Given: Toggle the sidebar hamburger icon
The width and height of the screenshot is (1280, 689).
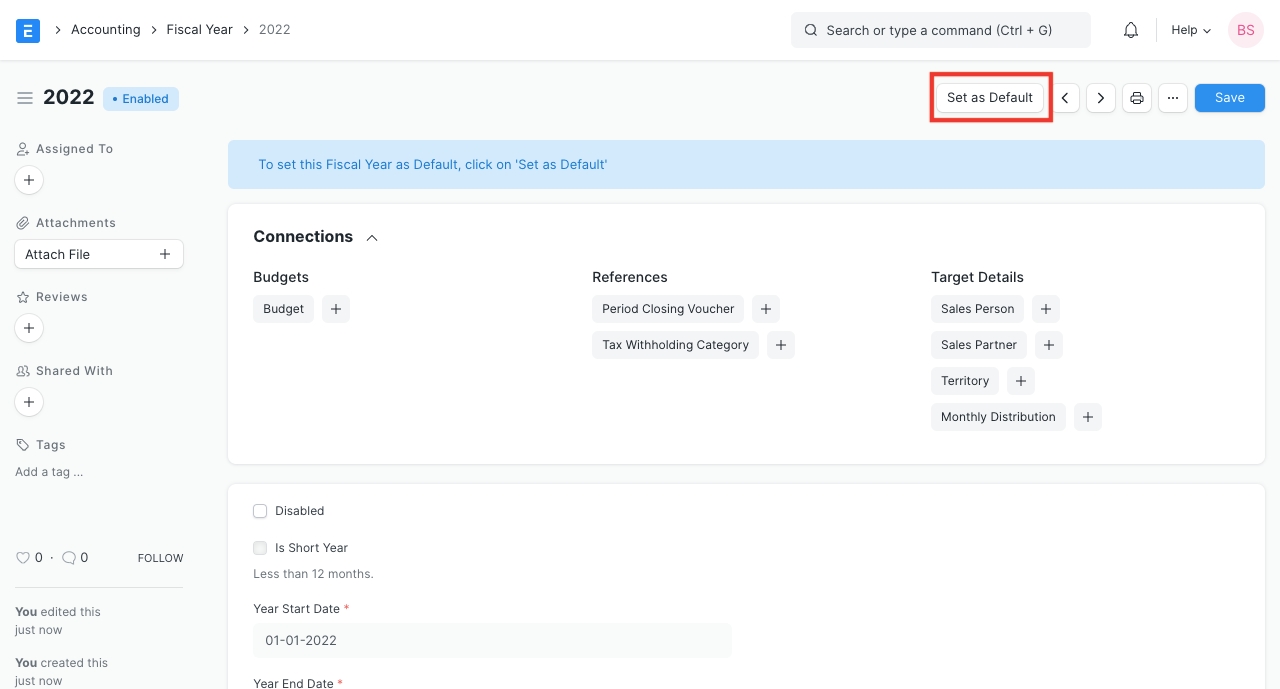Looking at the screenshot, I should 25,98.
